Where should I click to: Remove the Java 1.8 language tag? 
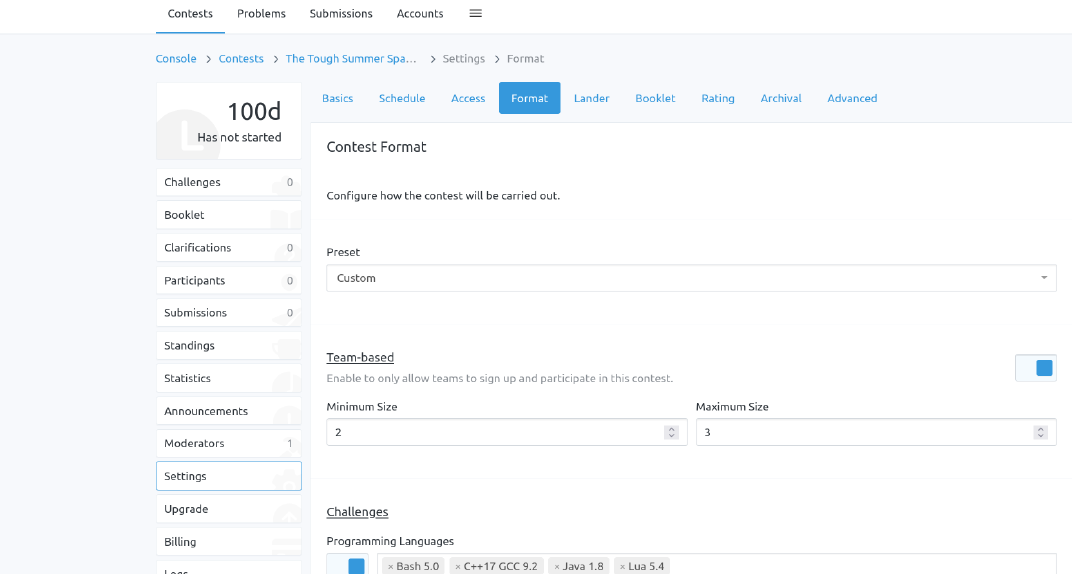click(x=556, y=567)
